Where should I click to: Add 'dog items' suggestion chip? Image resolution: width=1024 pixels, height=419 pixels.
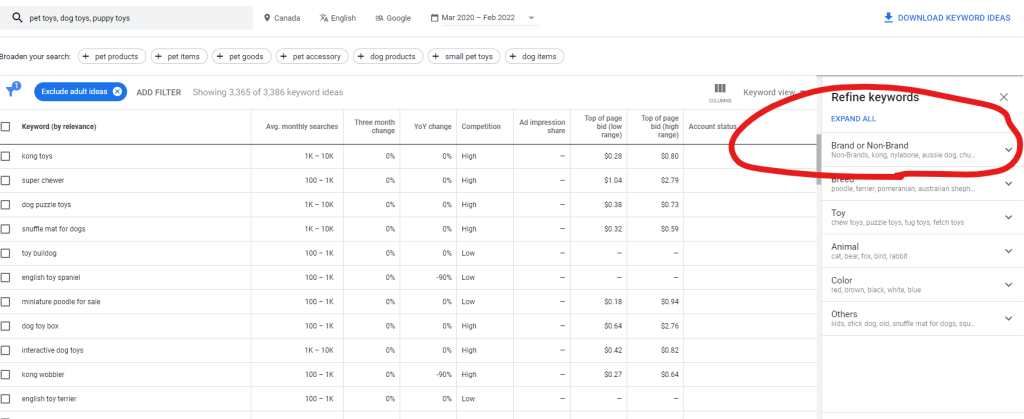pyautogui.click(x=534, y=57)
